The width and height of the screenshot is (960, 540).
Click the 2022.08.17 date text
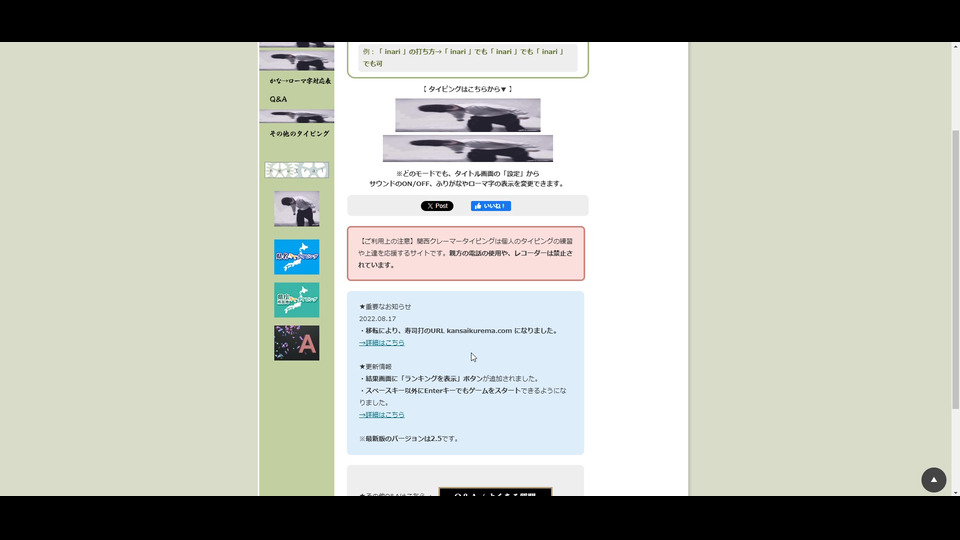coord(377,319)
